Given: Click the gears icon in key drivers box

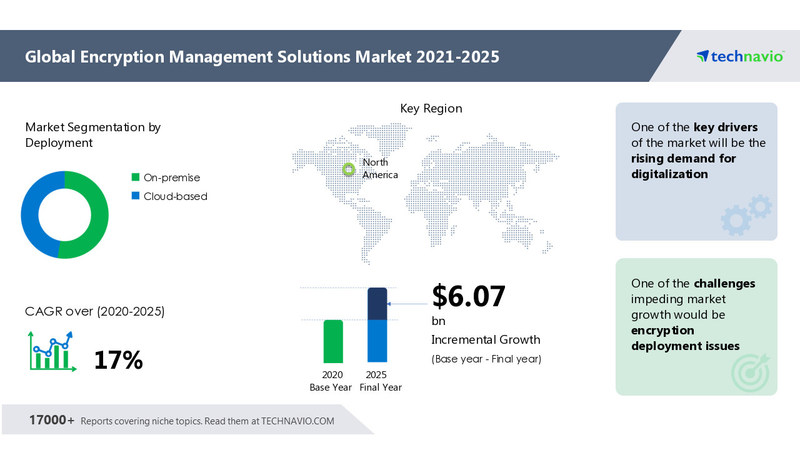Looking at the screenshot, I should tap(745, 214).
